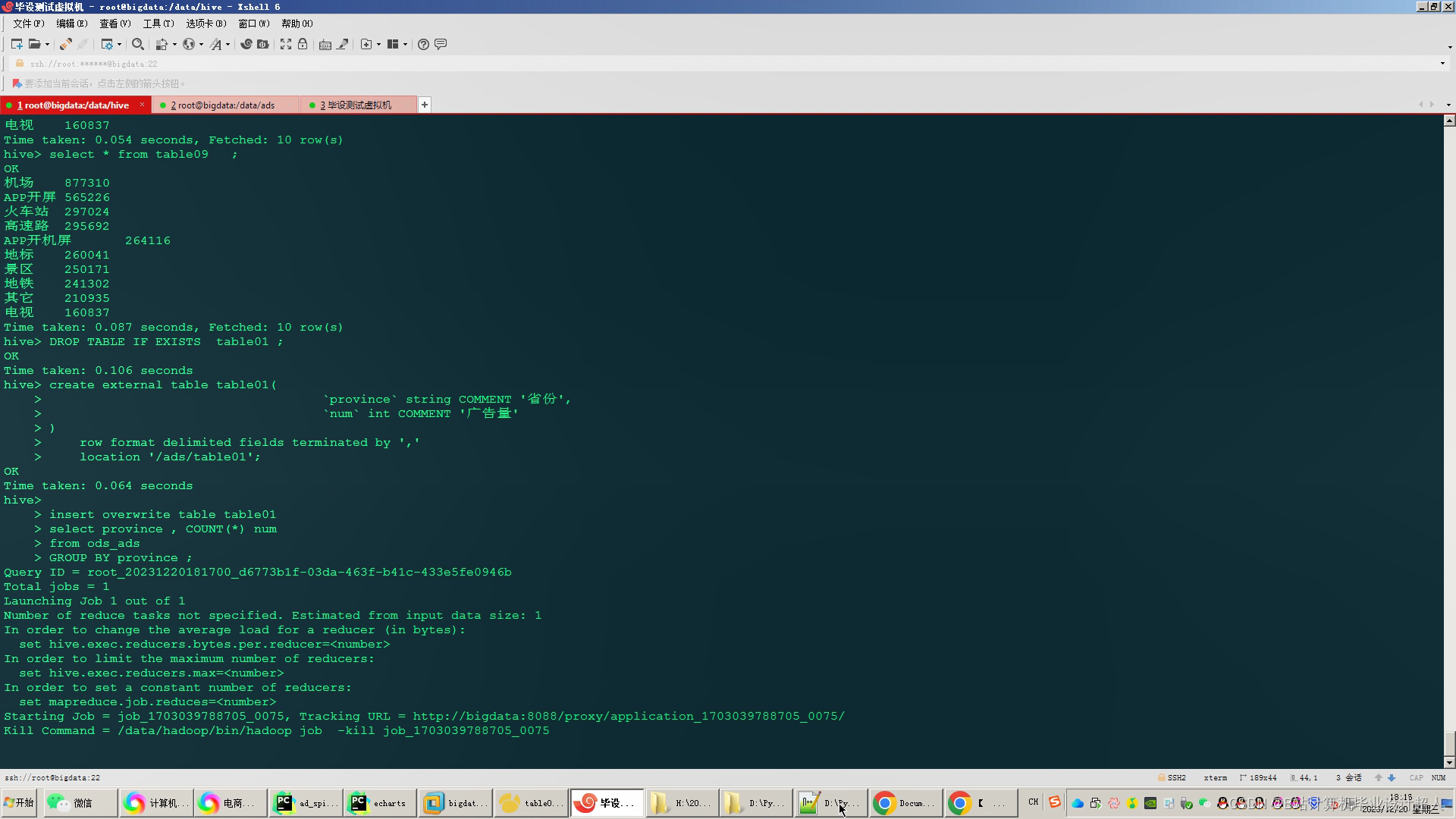Screen dimensions: 1456x819
Task: Switch to tab 2 root@bigdata:/data/ads
Action: [x=222, y=105]
